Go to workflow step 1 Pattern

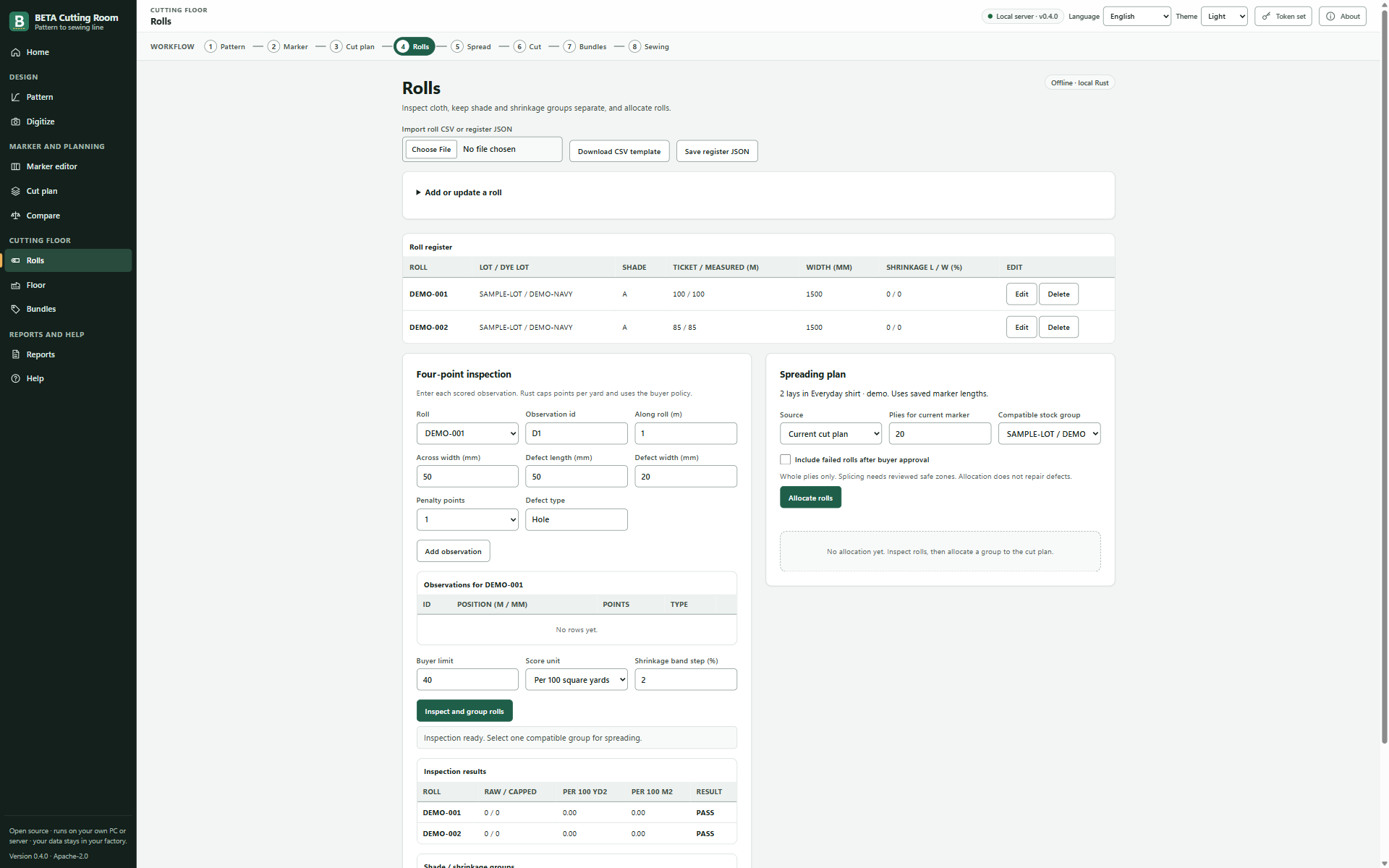pos(225,46)
